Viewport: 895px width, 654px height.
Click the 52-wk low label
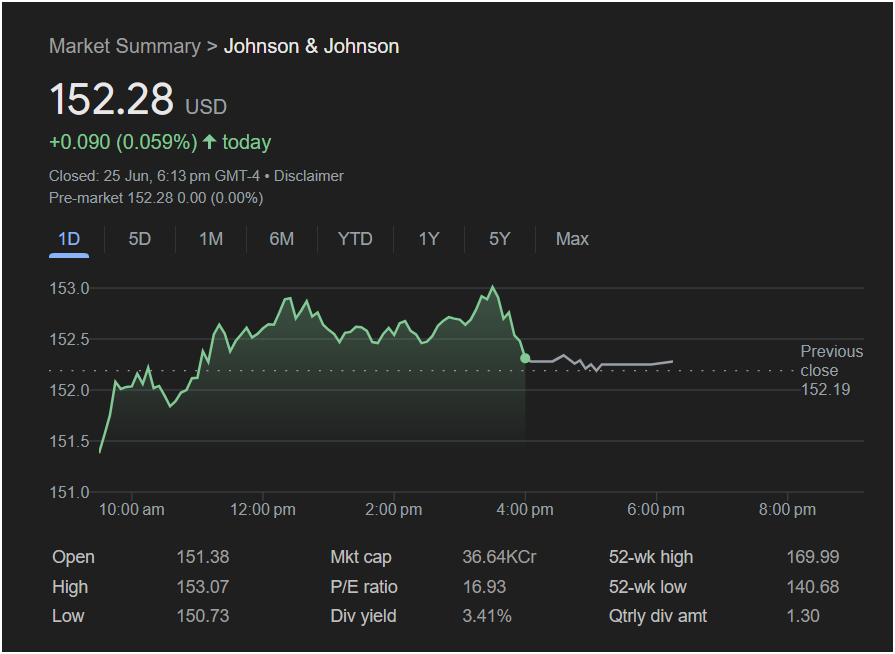tap(647, 587)
